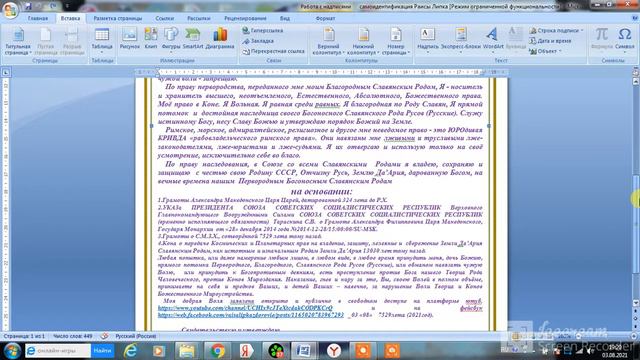Switch to the Вставка tab

point(70,18)
